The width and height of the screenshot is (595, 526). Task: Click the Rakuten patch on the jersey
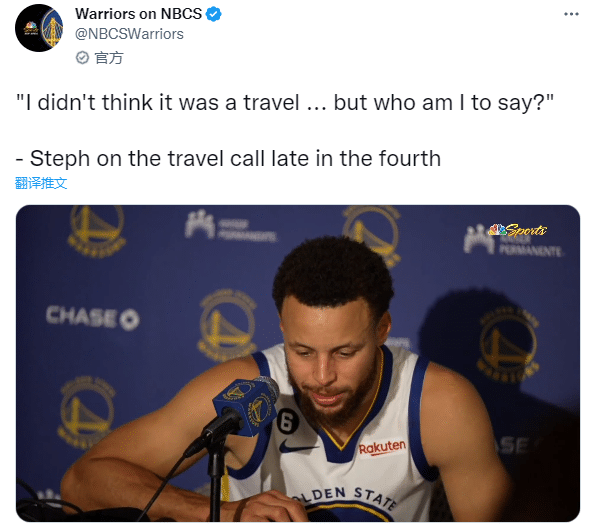382,447
